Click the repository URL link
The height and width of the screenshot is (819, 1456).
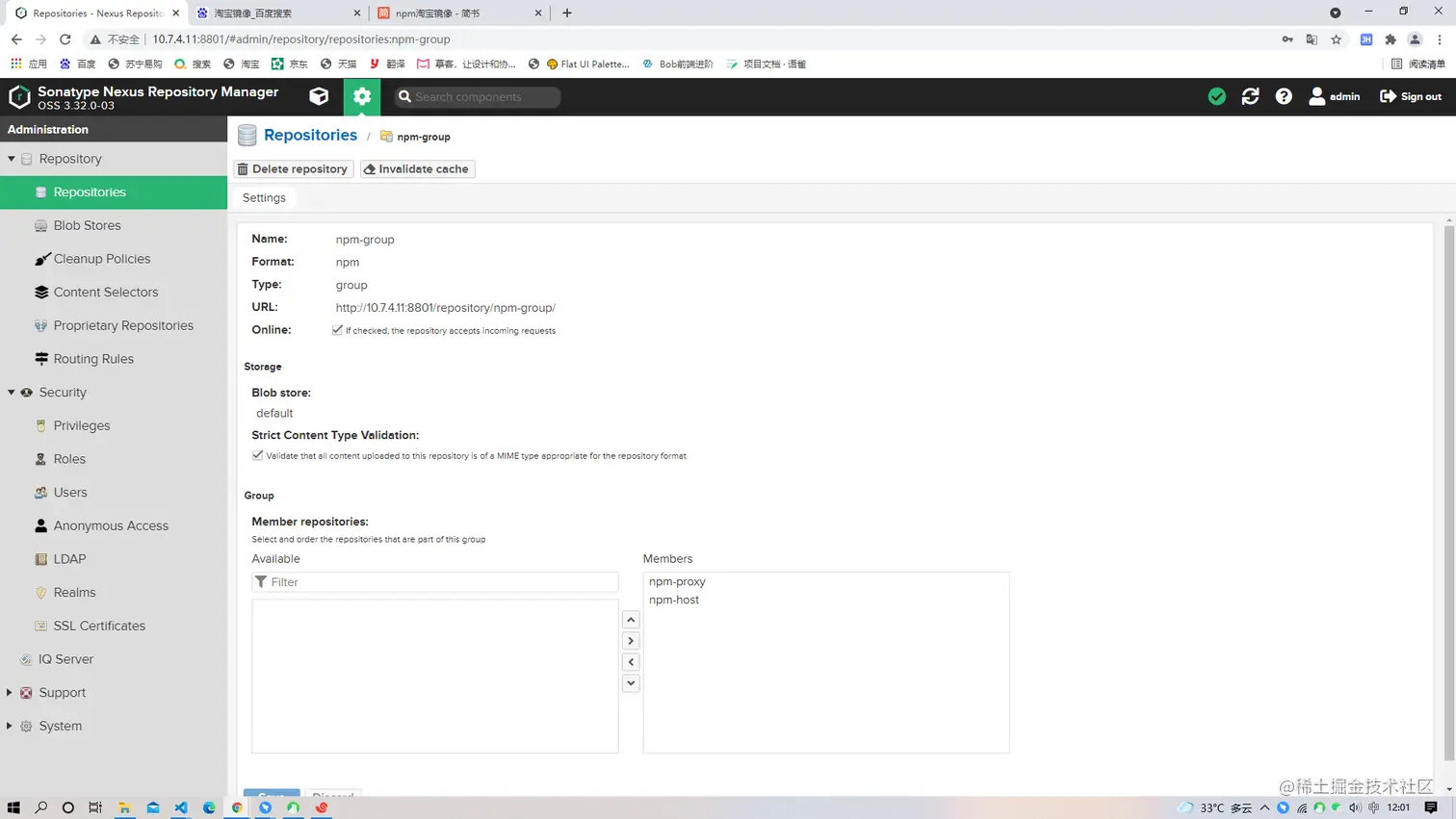pos(445,308)
